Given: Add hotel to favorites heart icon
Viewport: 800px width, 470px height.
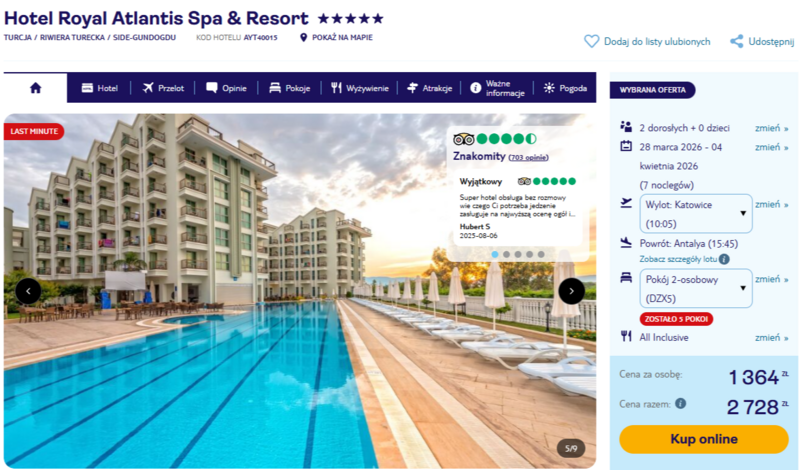Looking at the screenshot, I should click(x=591, y=41).
